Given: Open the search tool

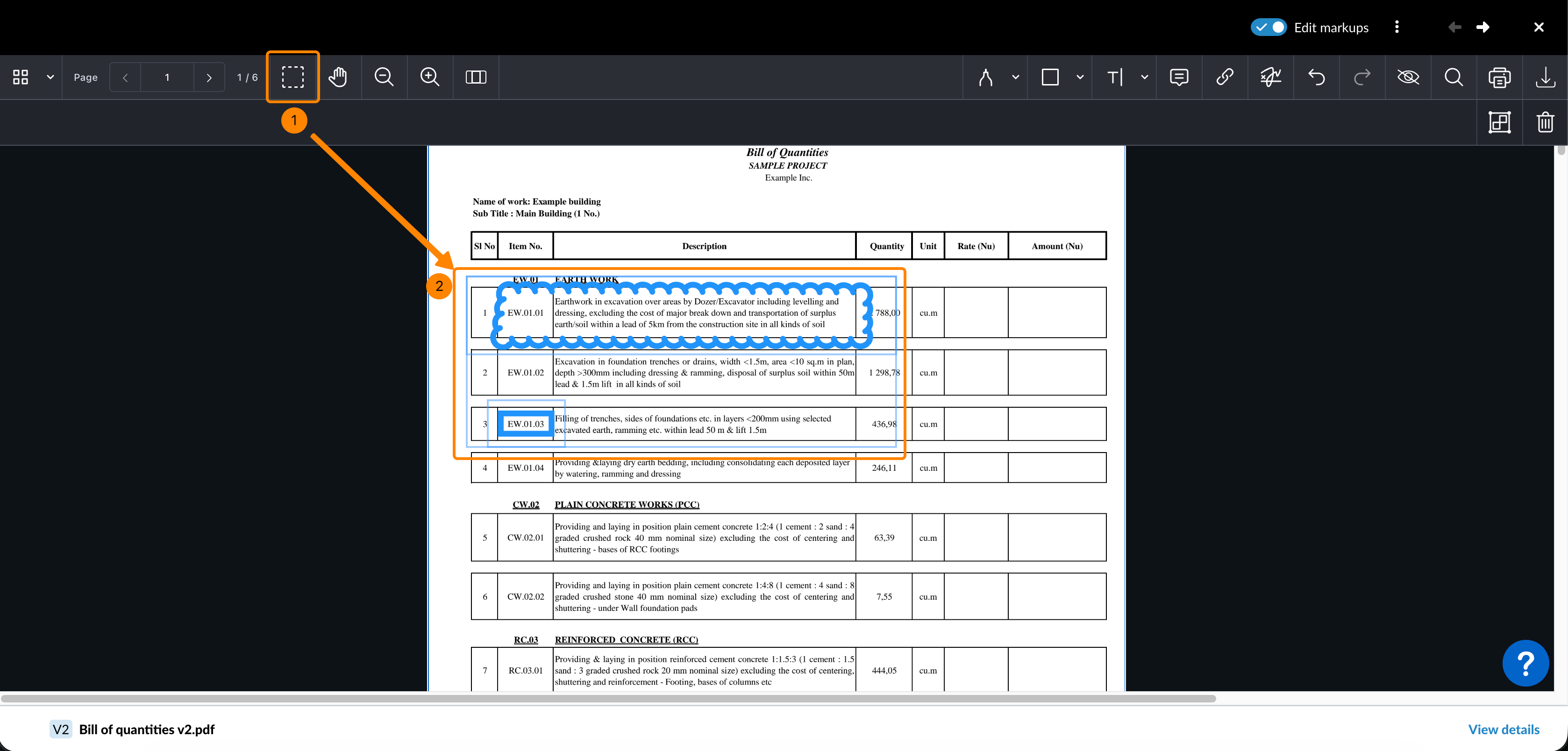Looking at the screenshot, I should pos(1454,77).
